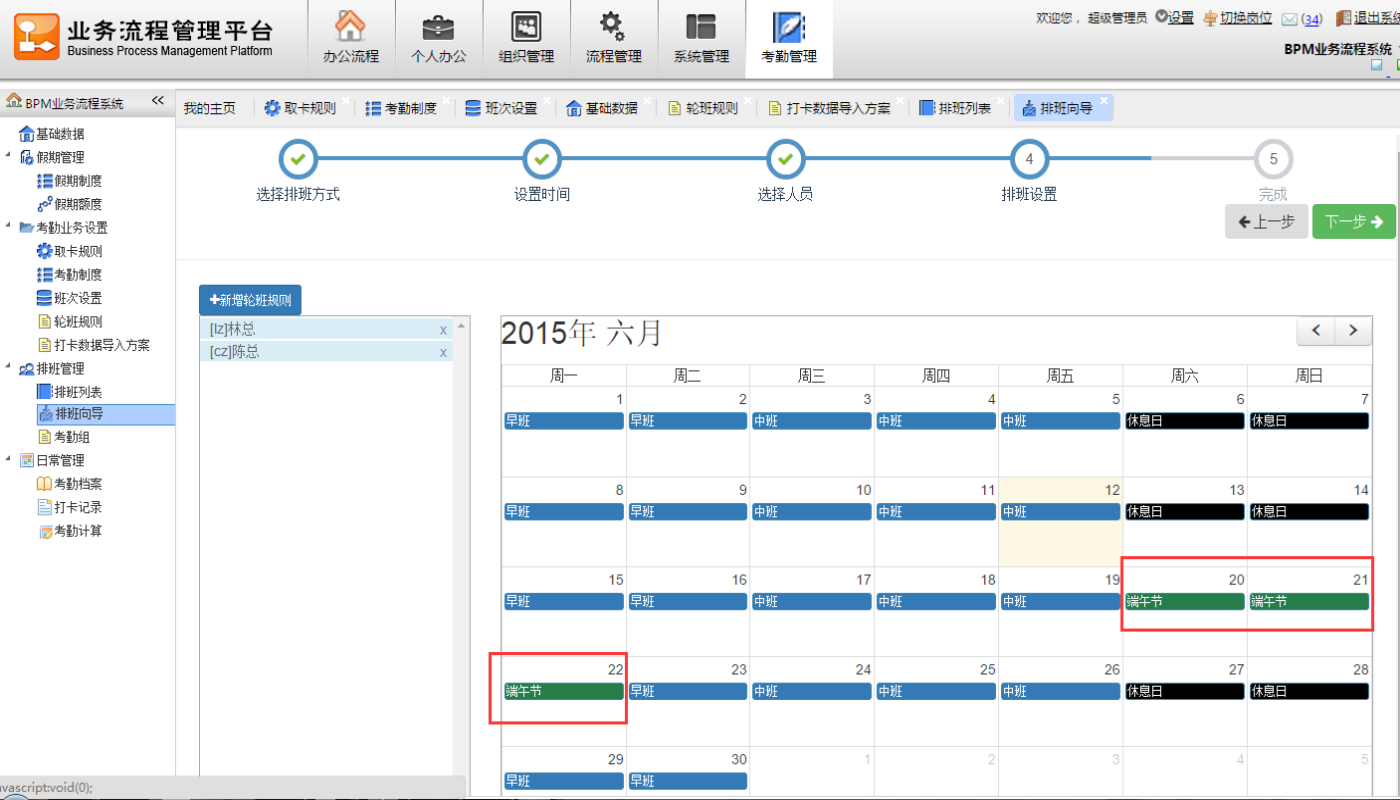Open 班次设置 in the sidebar tree
This screenshot has width=1400, height=800.
point(77,298)
